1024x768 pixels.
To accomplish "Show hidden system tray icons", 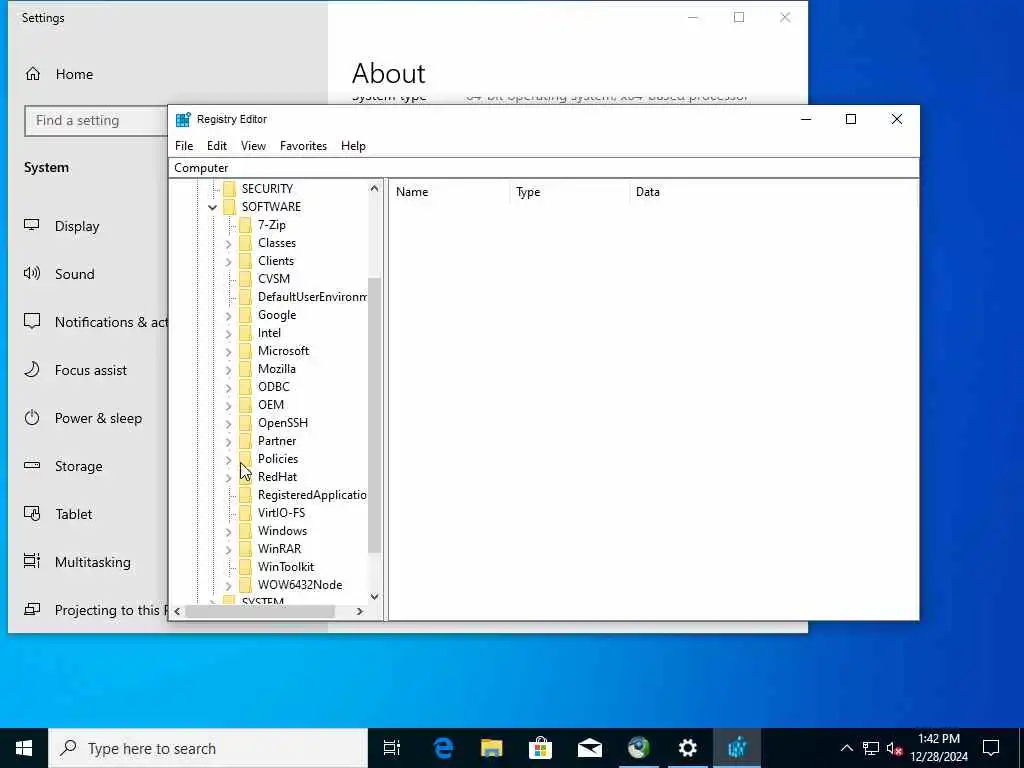I will click(x=846, y=748).
